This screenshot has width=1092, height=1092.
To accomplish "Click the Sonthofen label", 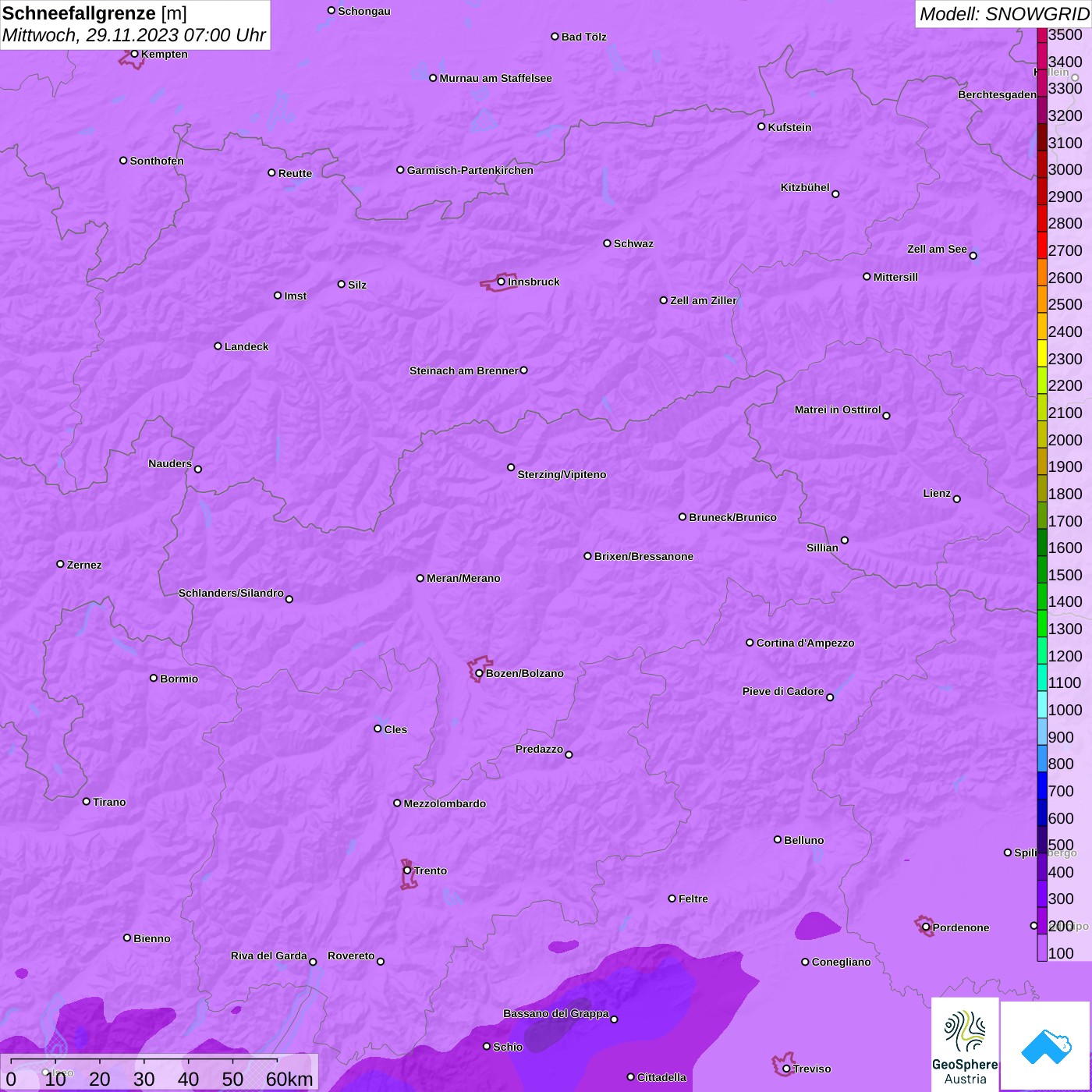I will 157,161.
